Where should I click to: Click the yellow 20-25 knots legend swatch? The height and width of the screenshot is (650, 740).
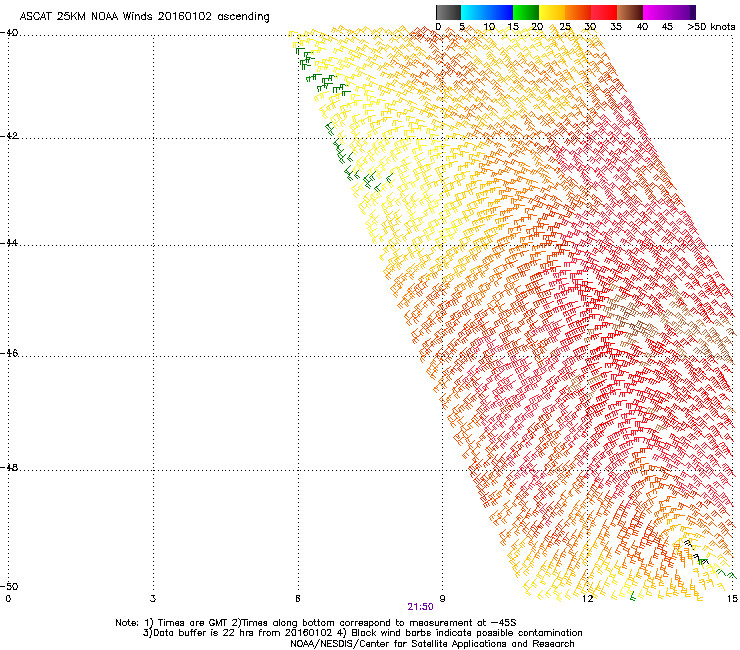coord(552,12)
